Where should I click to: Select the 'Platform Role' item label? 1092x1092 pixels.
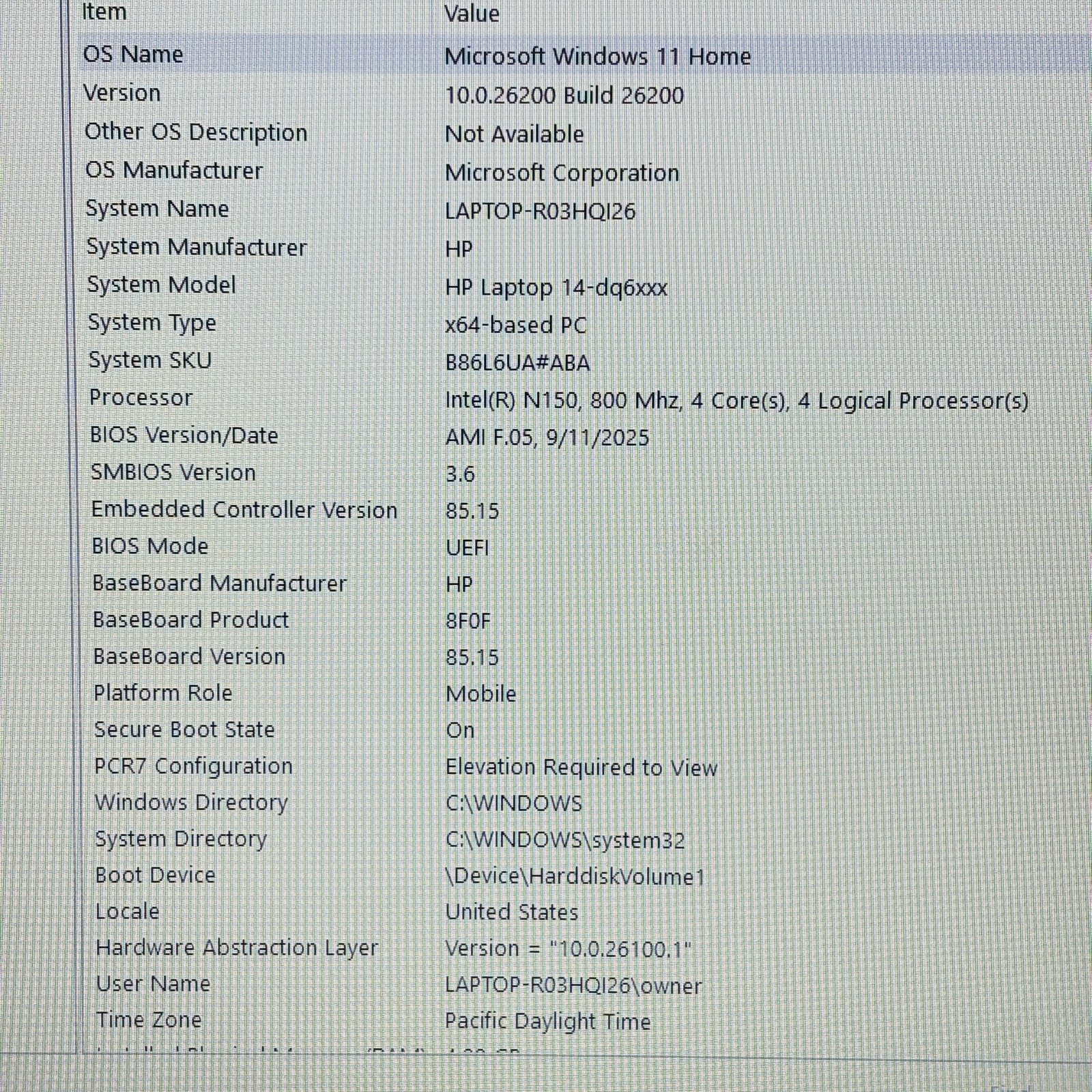click(163, 692)
